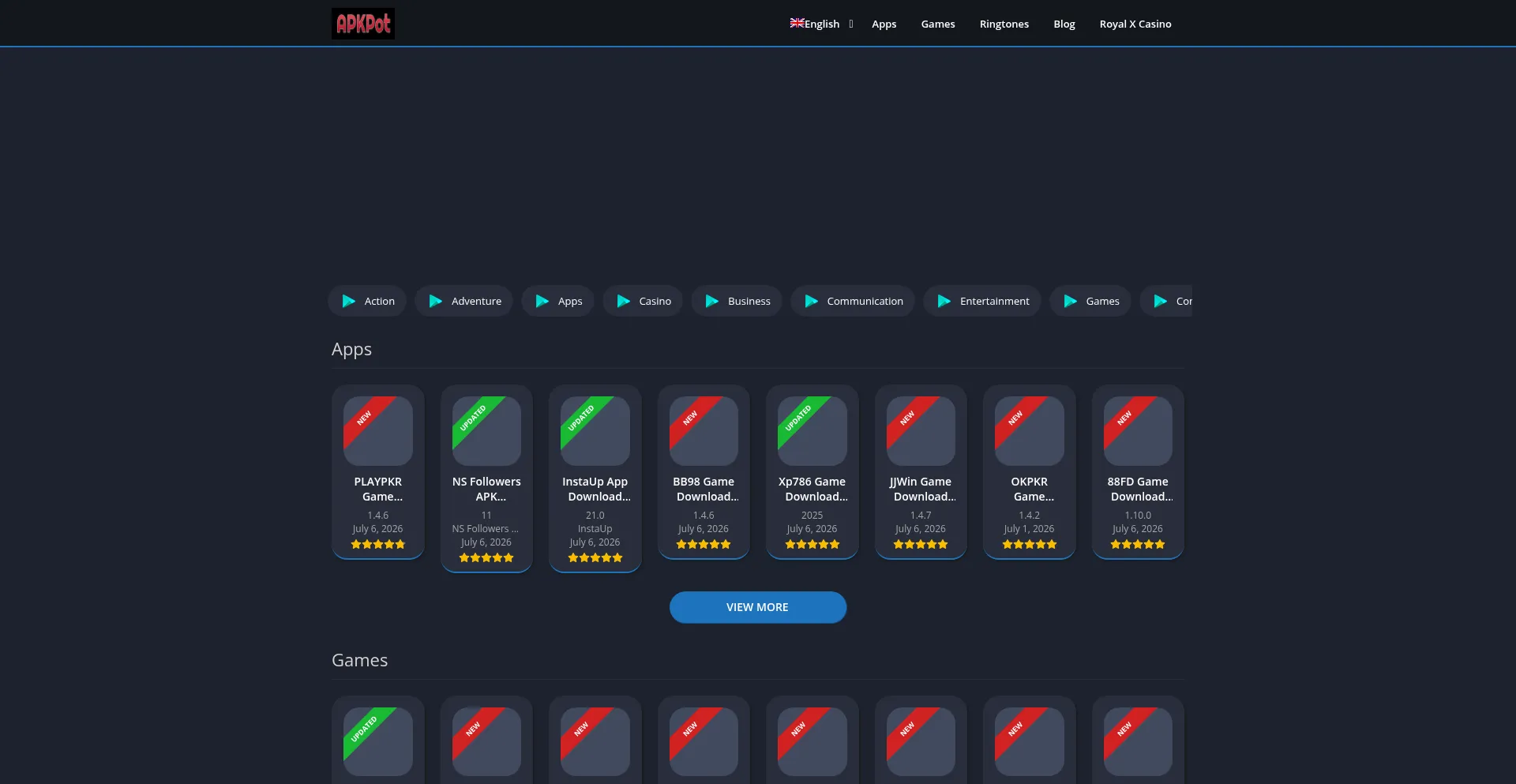Click the play icon beside Adventure
Screen dimensions: 1516x784
(436, 301)
